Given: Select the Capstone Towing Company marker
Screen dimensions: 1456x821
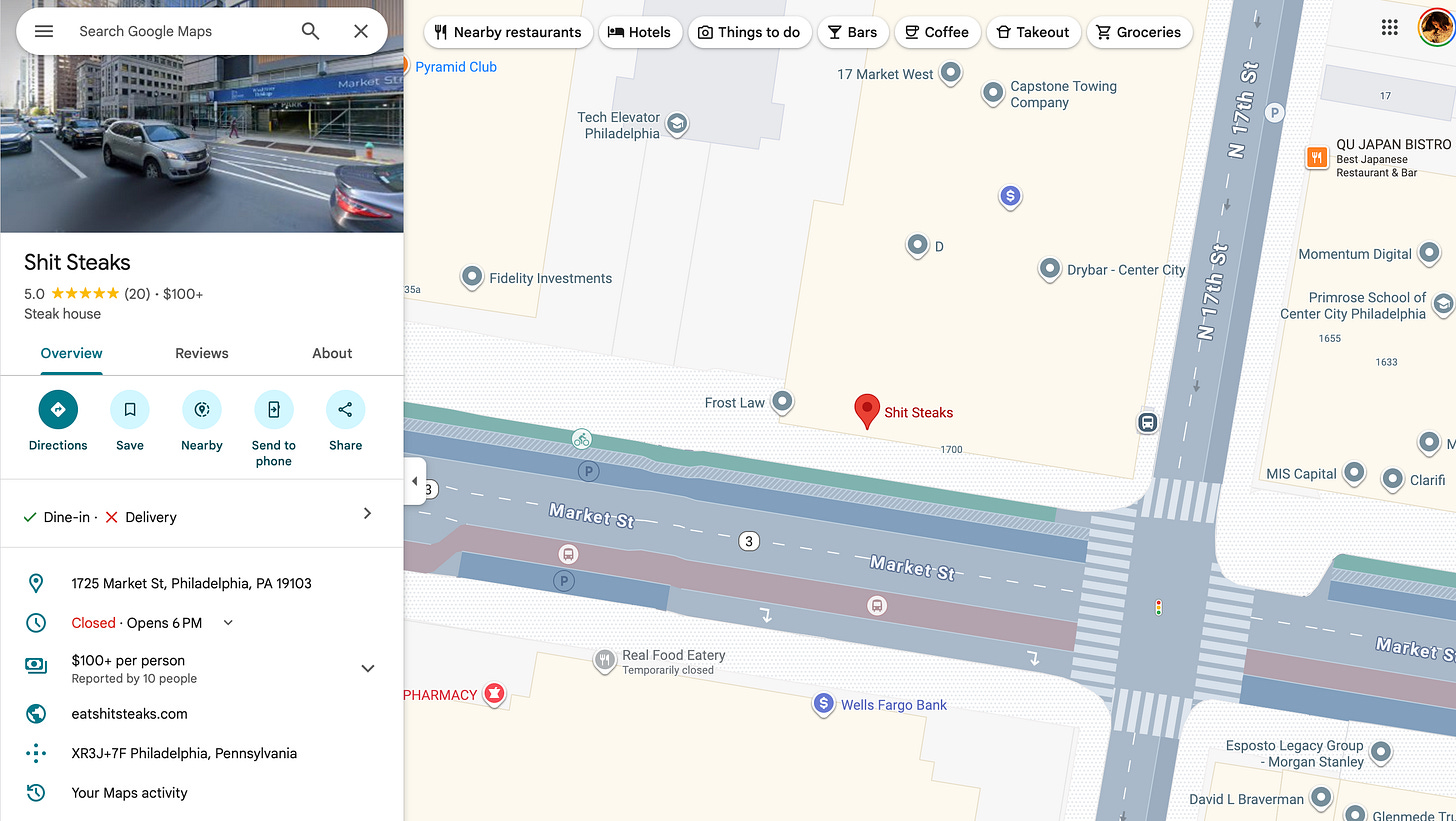Looking at the screenshot, I should 993,94.
